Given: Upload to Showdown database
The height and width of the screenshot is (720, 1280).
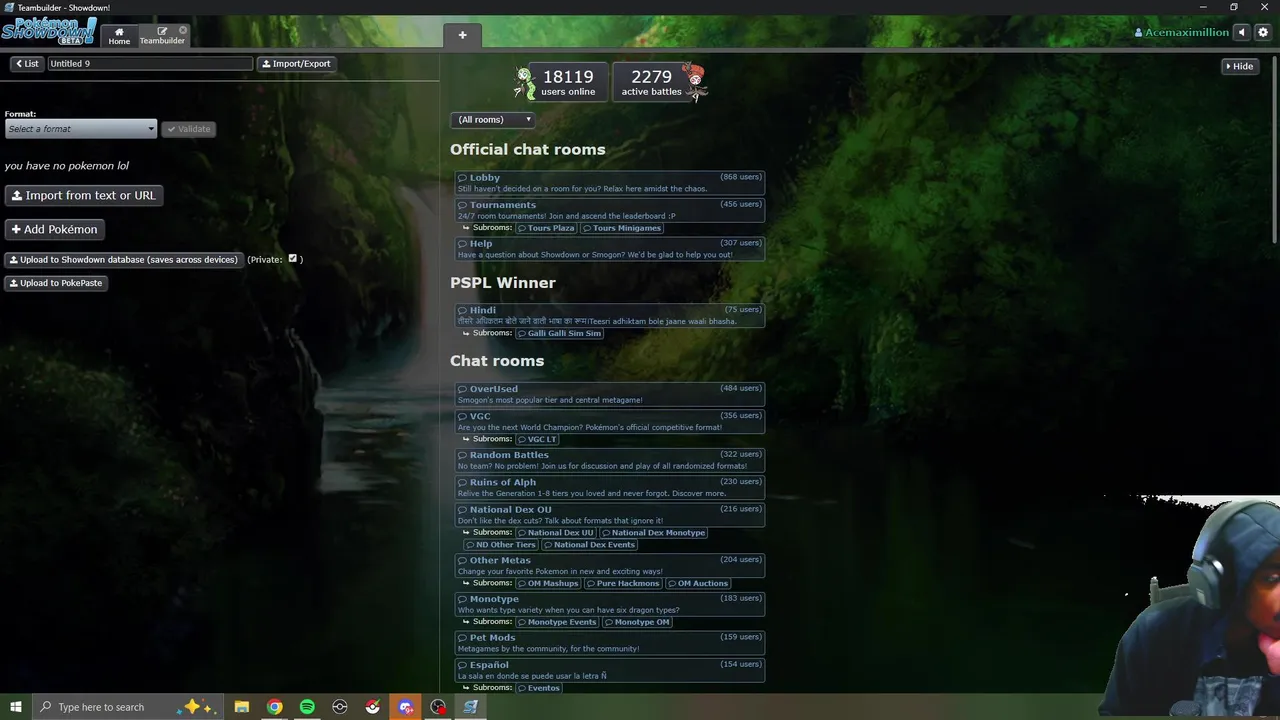Looking at the screenshot, I should pyautogui.click(x=124, y=260).
